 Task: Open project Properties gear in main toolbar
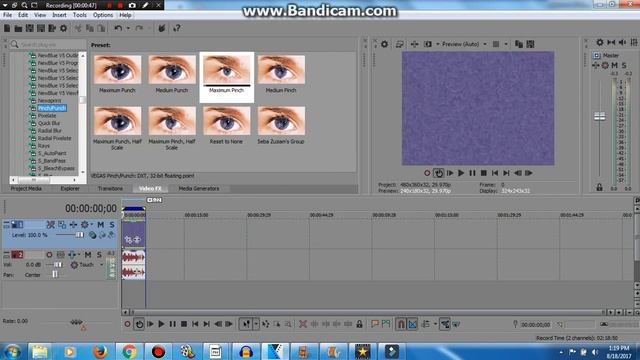point(63,28)
